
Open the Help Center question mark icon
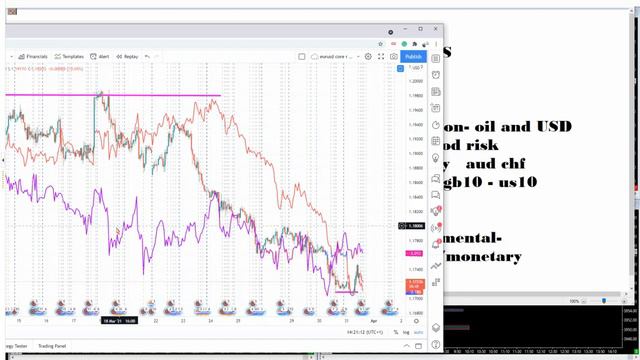pos(436,344)
